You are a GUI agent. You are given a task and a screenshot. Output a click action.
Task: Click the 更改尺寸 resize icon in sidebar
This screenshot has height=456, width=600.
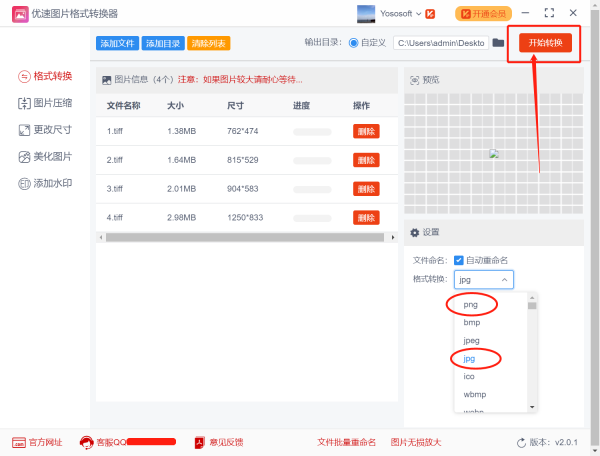pos(24,130)
